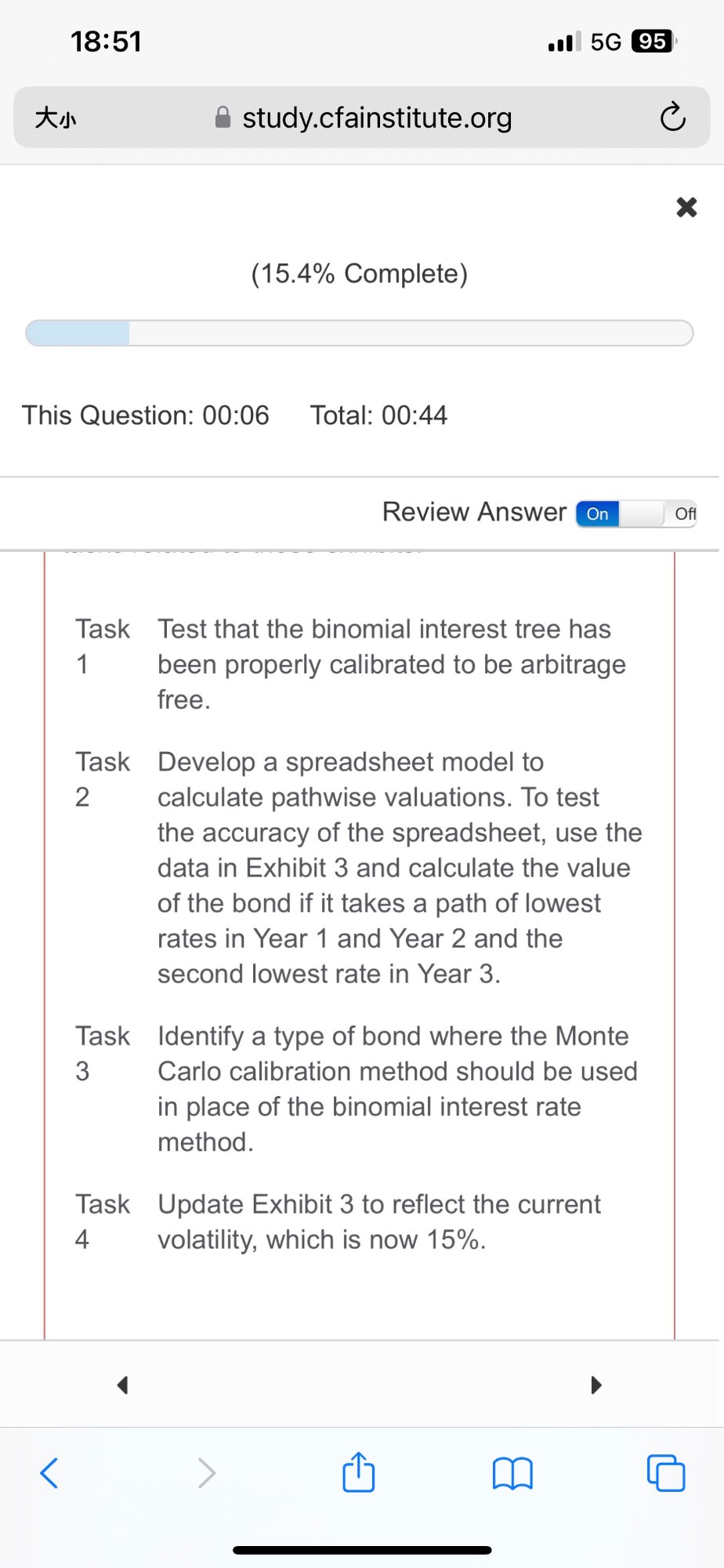The width and height of the screenshot is (724, 1568).
Task: Go to the previous question arrow
Action: (122, 1385)
